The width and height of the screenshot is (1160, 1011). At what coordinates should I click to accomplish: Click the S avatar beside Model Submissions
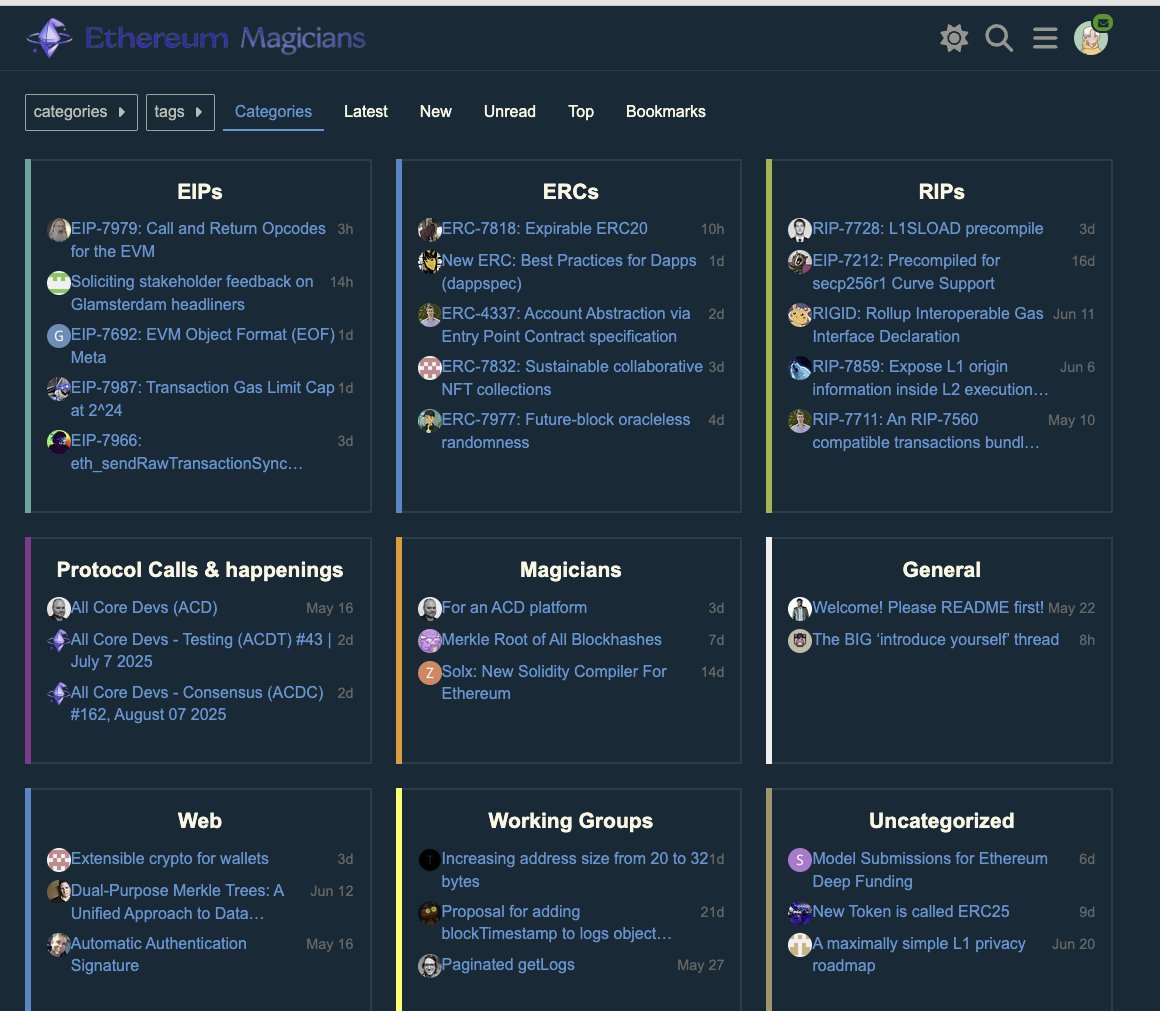[800, 859]
